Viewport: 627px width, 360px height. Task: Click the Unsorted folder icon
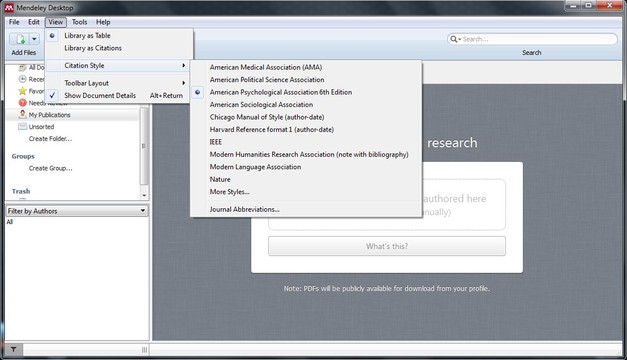click(x=22, y=126)
